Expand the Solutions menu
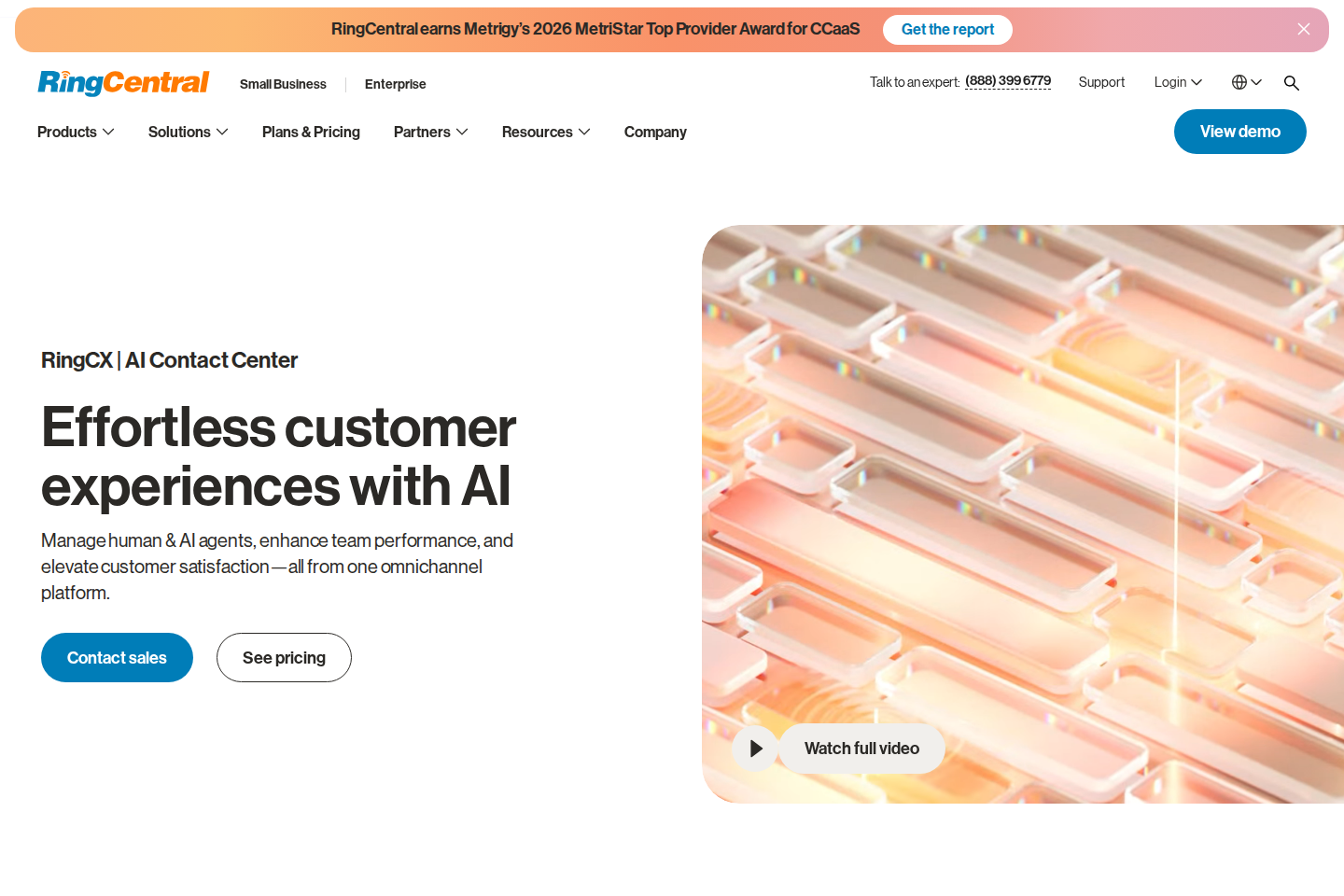This screenshot has height=896, width=1344. (188, 132)
